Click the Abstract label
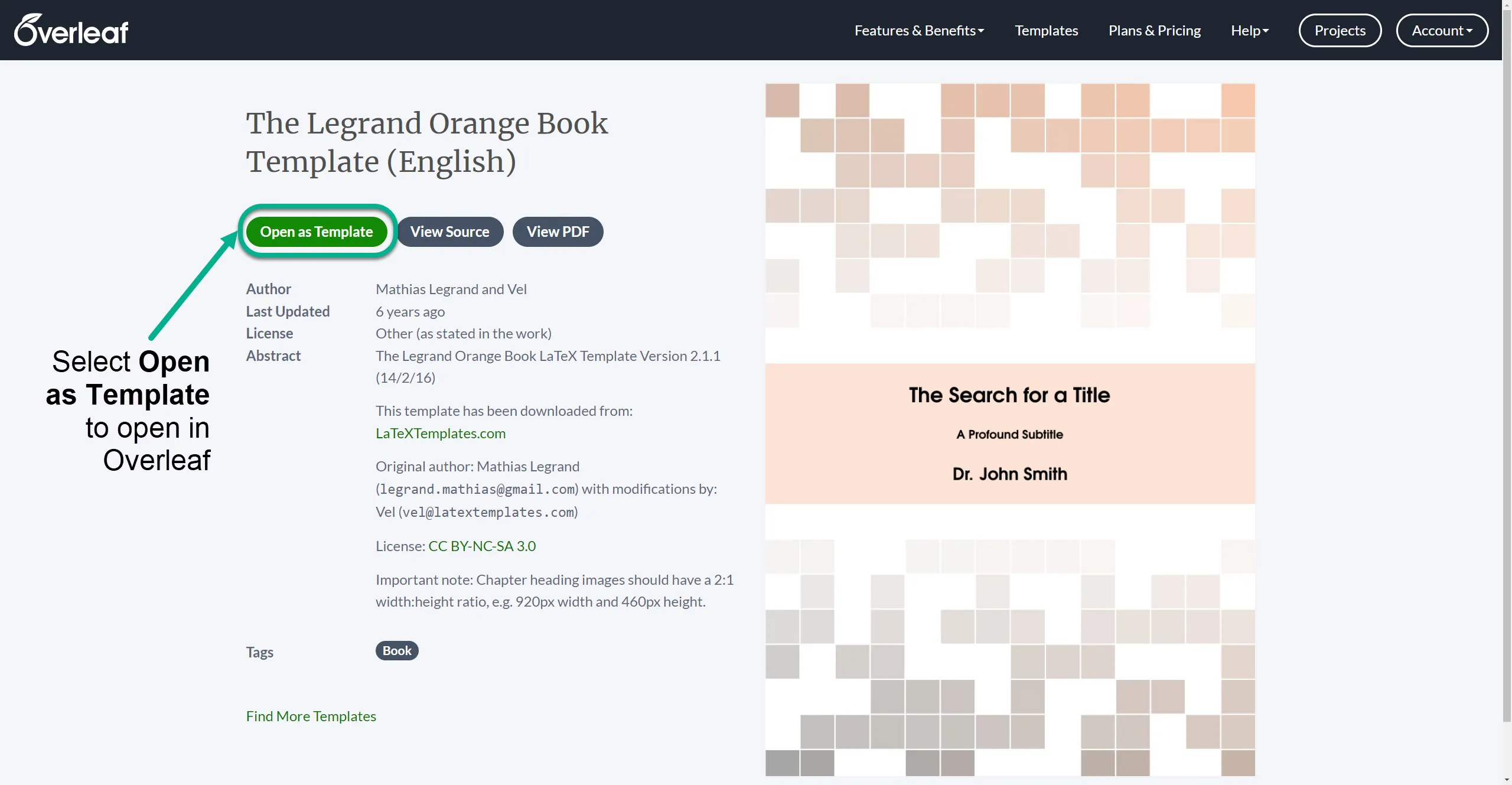 pos(273,356)
